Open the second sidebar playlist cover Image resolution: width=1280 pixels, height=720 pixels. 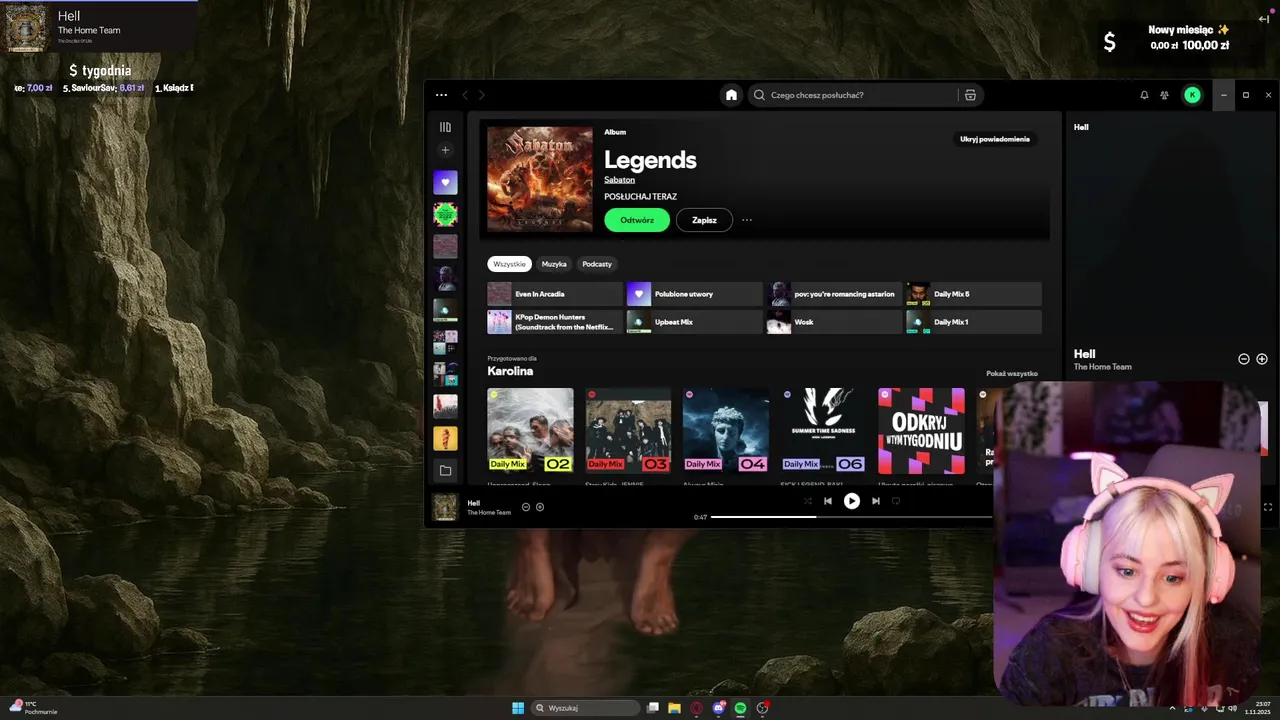click(x=445, y=214)
